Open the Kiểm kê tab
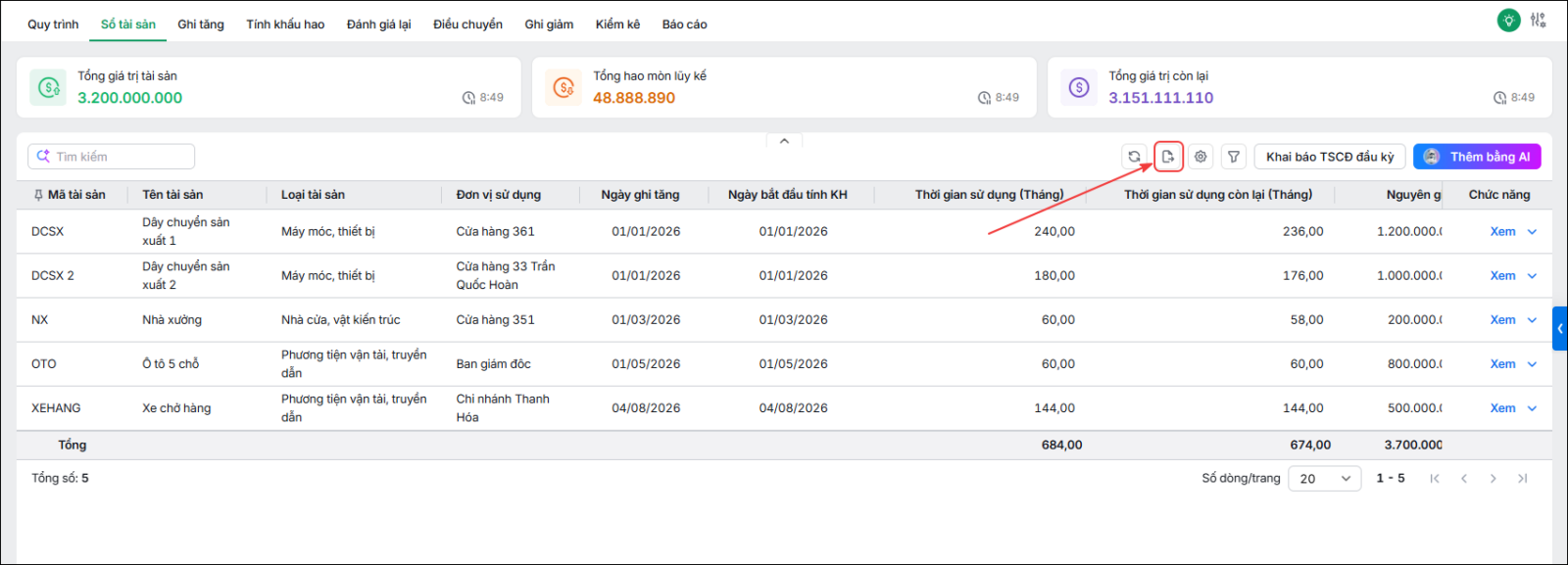1568x565 pixels. click(617, 24)
